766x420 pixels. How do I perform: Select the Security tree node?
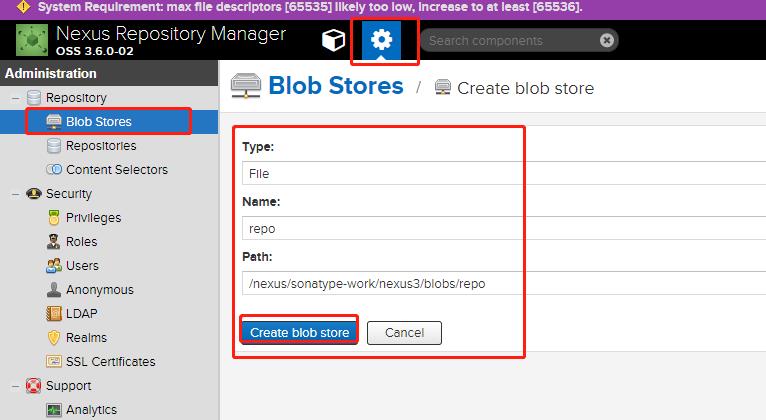pyautogui.click(x=69, y=194)
